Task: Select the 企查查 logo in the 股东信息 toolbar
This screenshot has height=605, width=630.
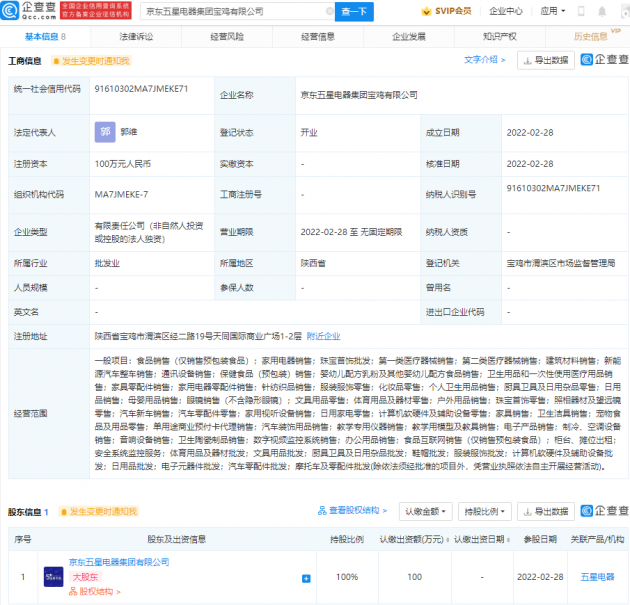Action: pyautogui.click(x=604, y=511)
